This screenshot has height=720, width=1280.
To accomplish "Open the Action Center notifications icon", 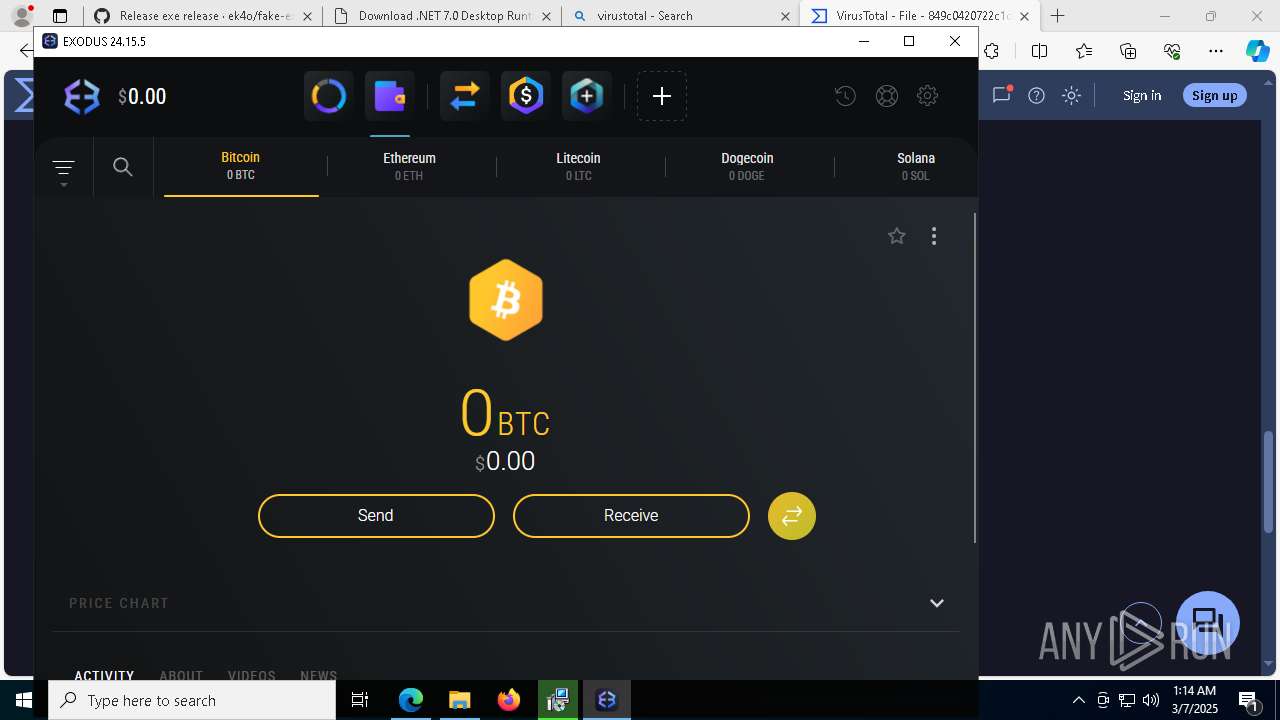I will point(1248,701).
